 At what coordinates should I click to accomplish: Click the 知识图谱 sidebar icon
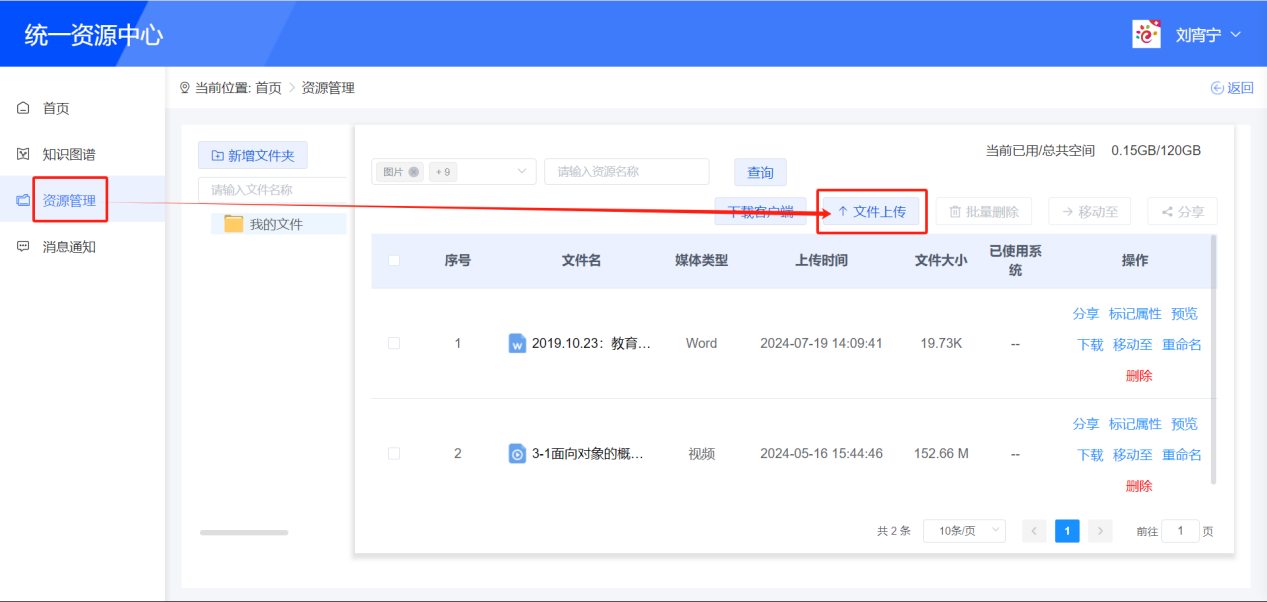22,153
